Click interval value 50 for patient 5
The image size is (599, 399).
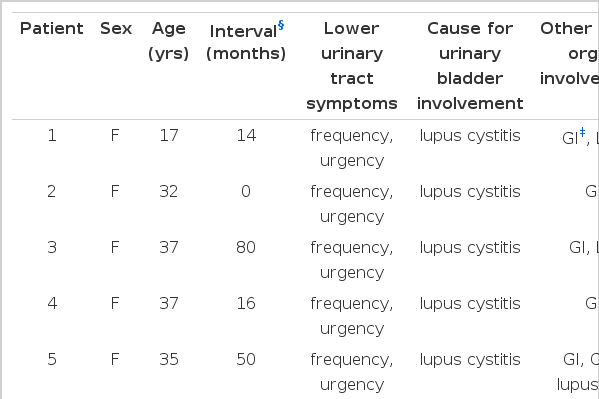(246, 359)
